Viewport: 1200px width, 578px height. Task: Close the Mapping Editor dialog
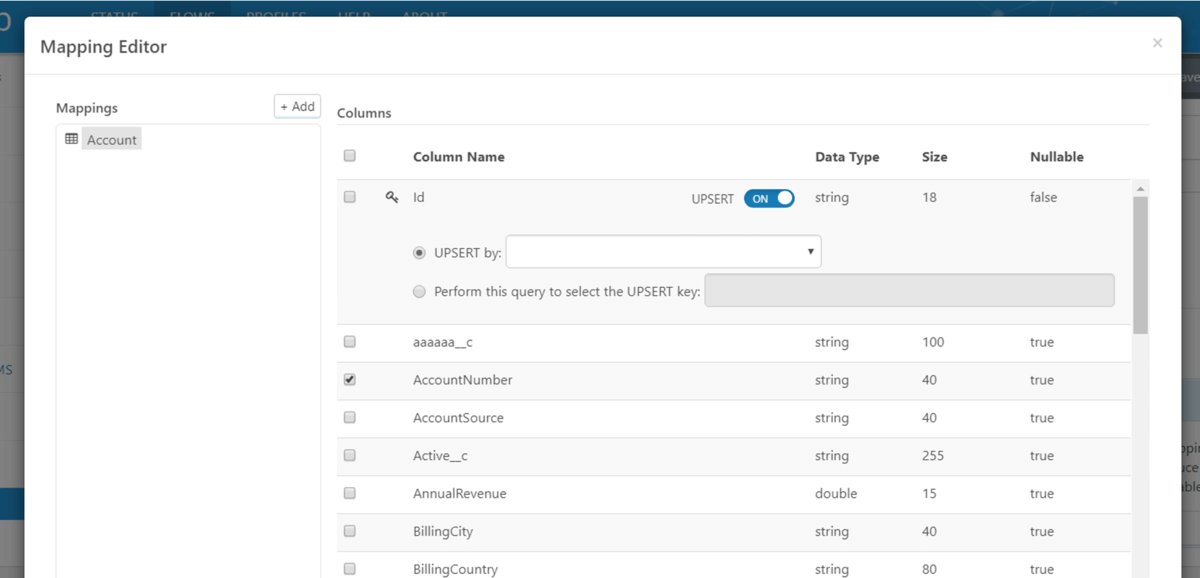1157,43
